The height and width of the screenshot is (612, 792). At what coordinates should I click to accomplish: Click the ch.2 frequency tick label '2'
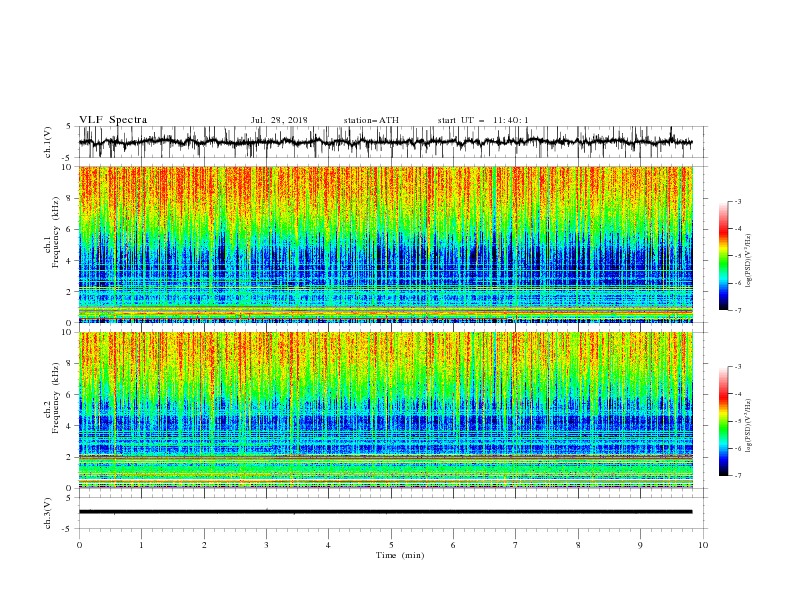70,457
